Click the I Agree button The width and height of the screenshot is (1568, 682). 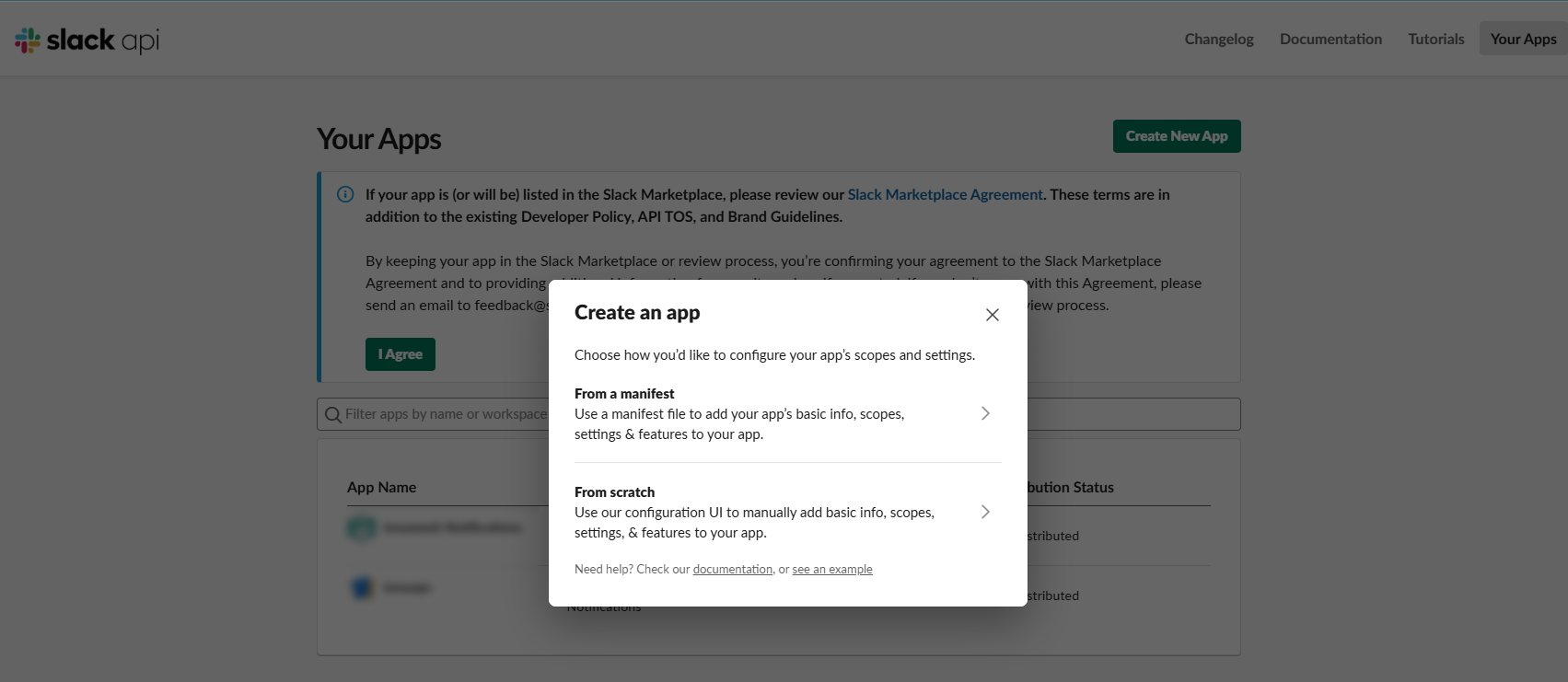point(401,354)
